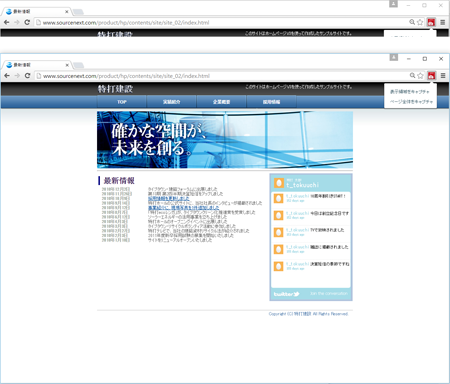Viewport: 450px width, 384px height.
Task: Reload the page in the upper browser window
Action: pyautogui.click(x=27, y=22)
